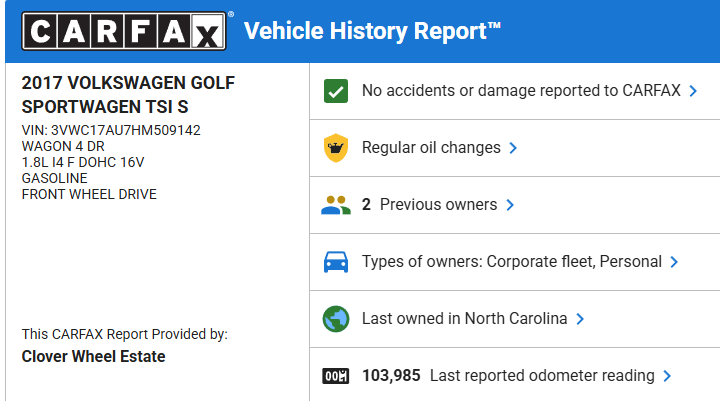Screen dimensions: 720x401
Task: Expand the North Carolina ownership chevron
Action: [580, 319]
